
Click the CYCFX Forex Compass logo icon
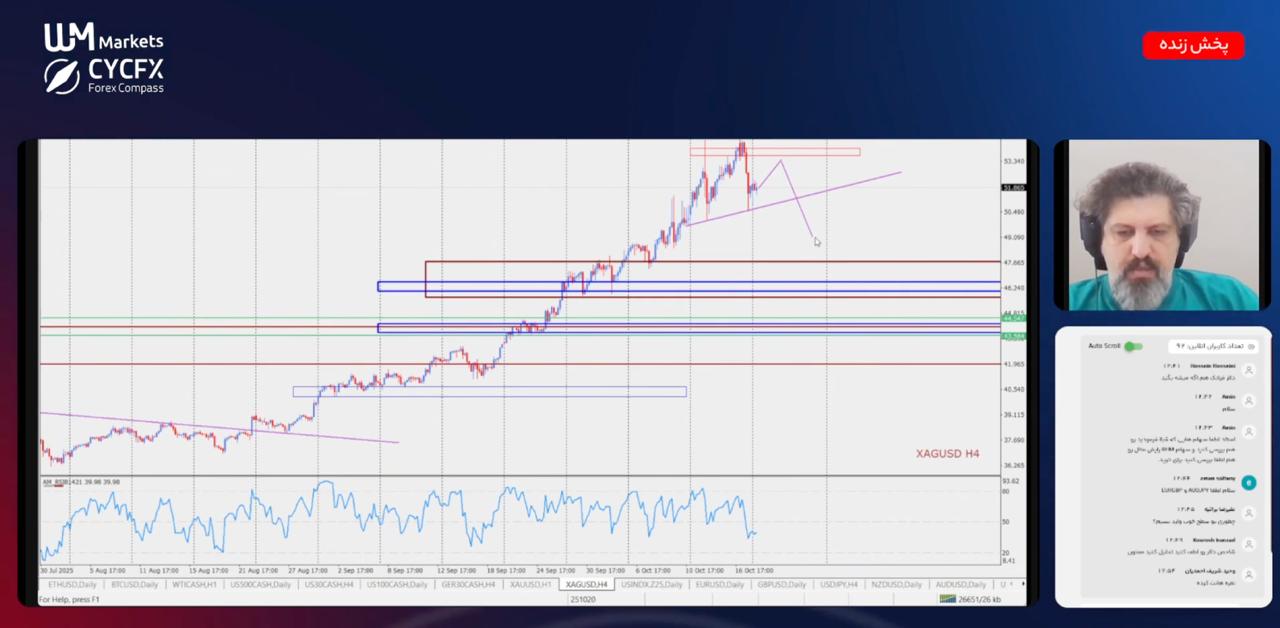62,76
